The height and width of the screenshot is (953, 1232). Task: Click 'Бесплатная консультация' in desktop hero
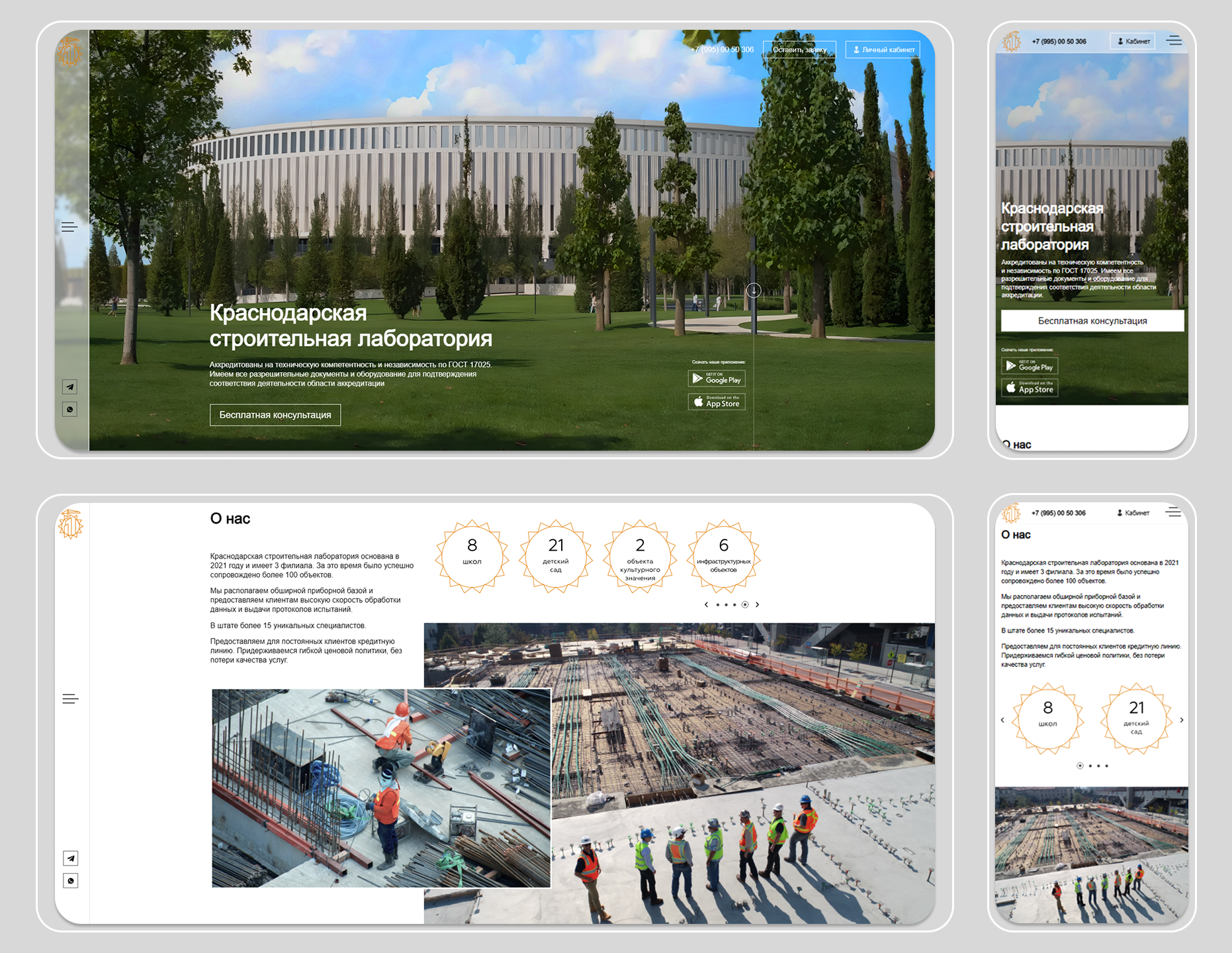(x=275, y=415)
